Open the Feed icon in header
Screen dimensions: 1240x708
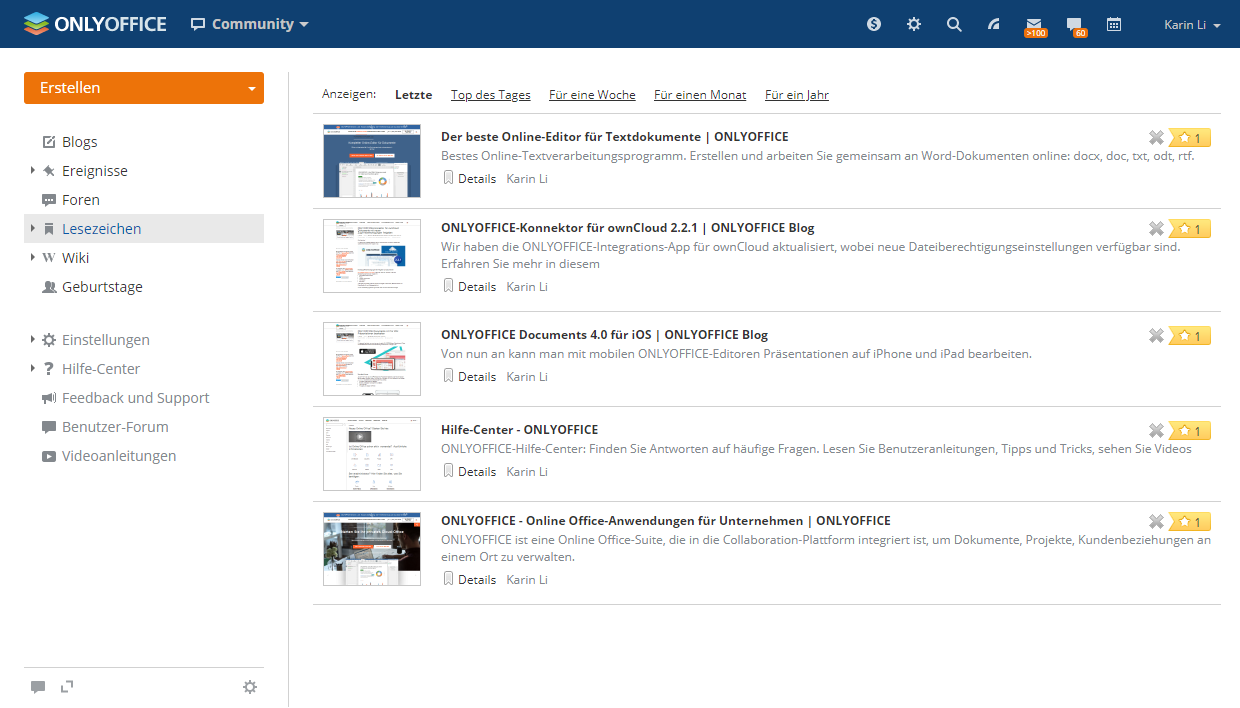994,24
